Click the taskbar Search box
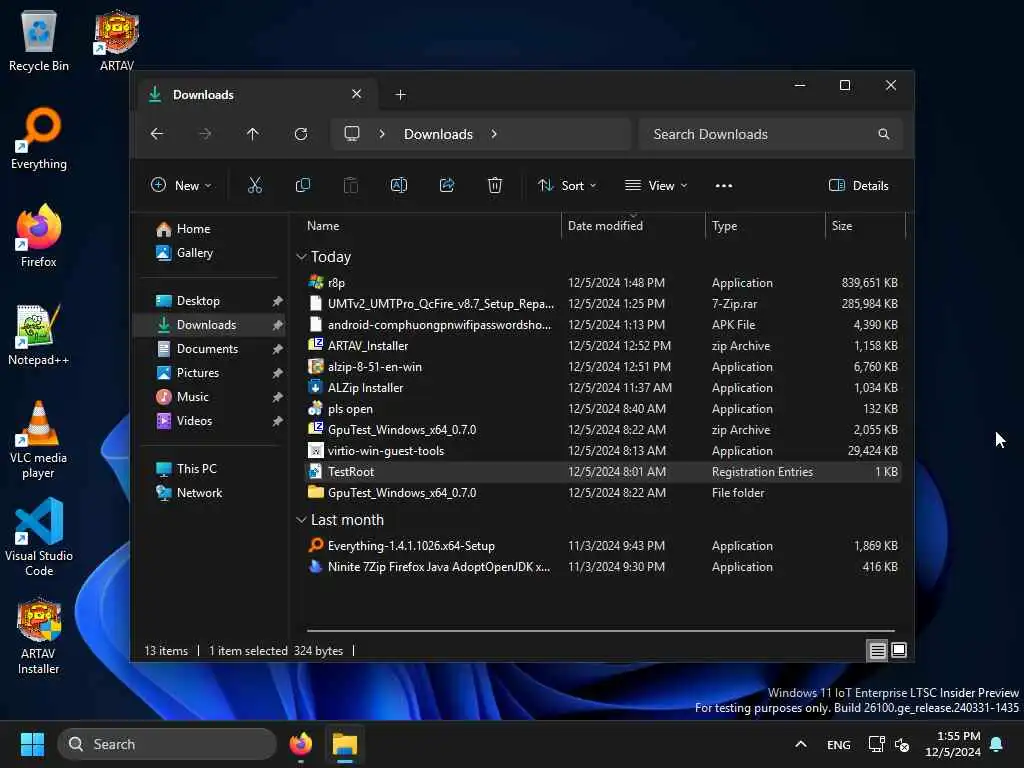 [167, 744]
